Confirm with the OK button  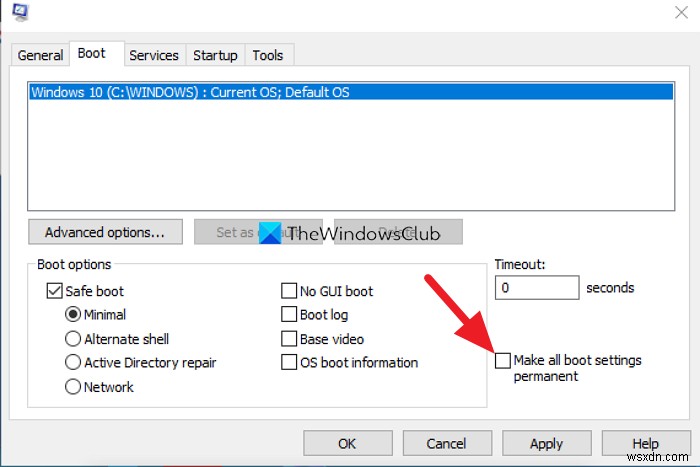tap(348, 443)
